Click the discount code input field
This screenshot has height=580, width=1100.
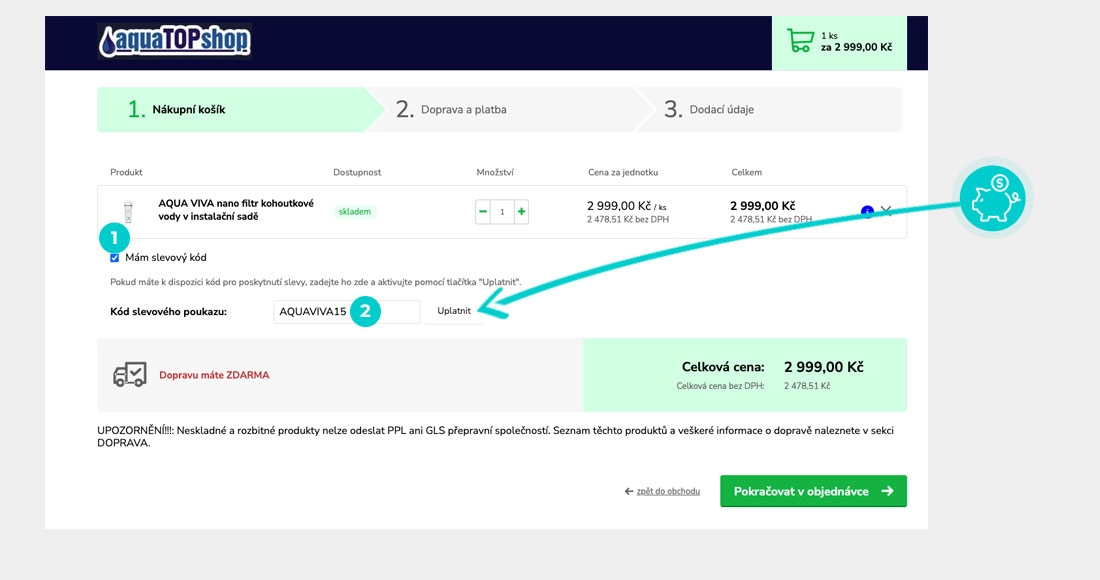(x=346, y=312)
